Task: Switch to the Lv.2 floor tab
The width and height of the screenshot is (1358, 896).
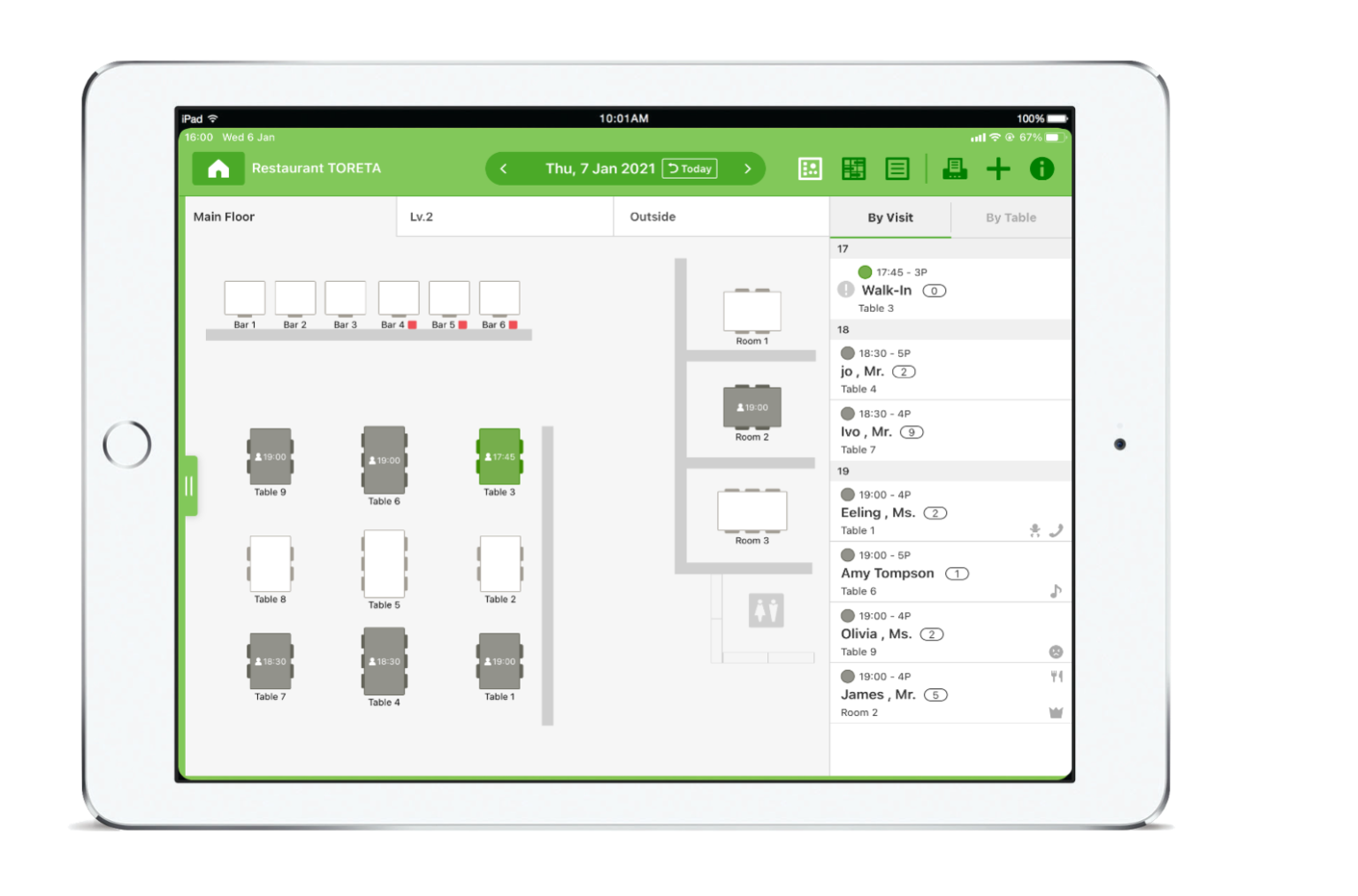Action: (504, 216)
